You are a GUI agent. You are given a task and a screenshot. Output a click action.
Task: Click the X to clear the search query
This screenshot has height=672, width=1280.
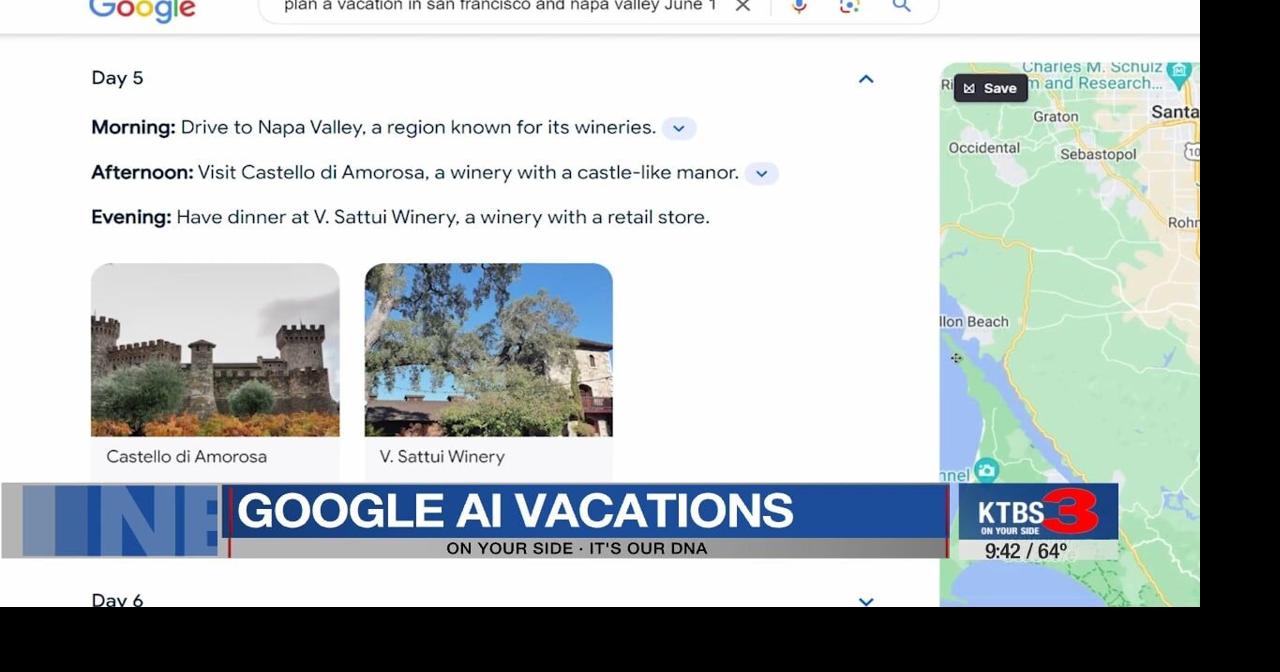coord(743,7)
